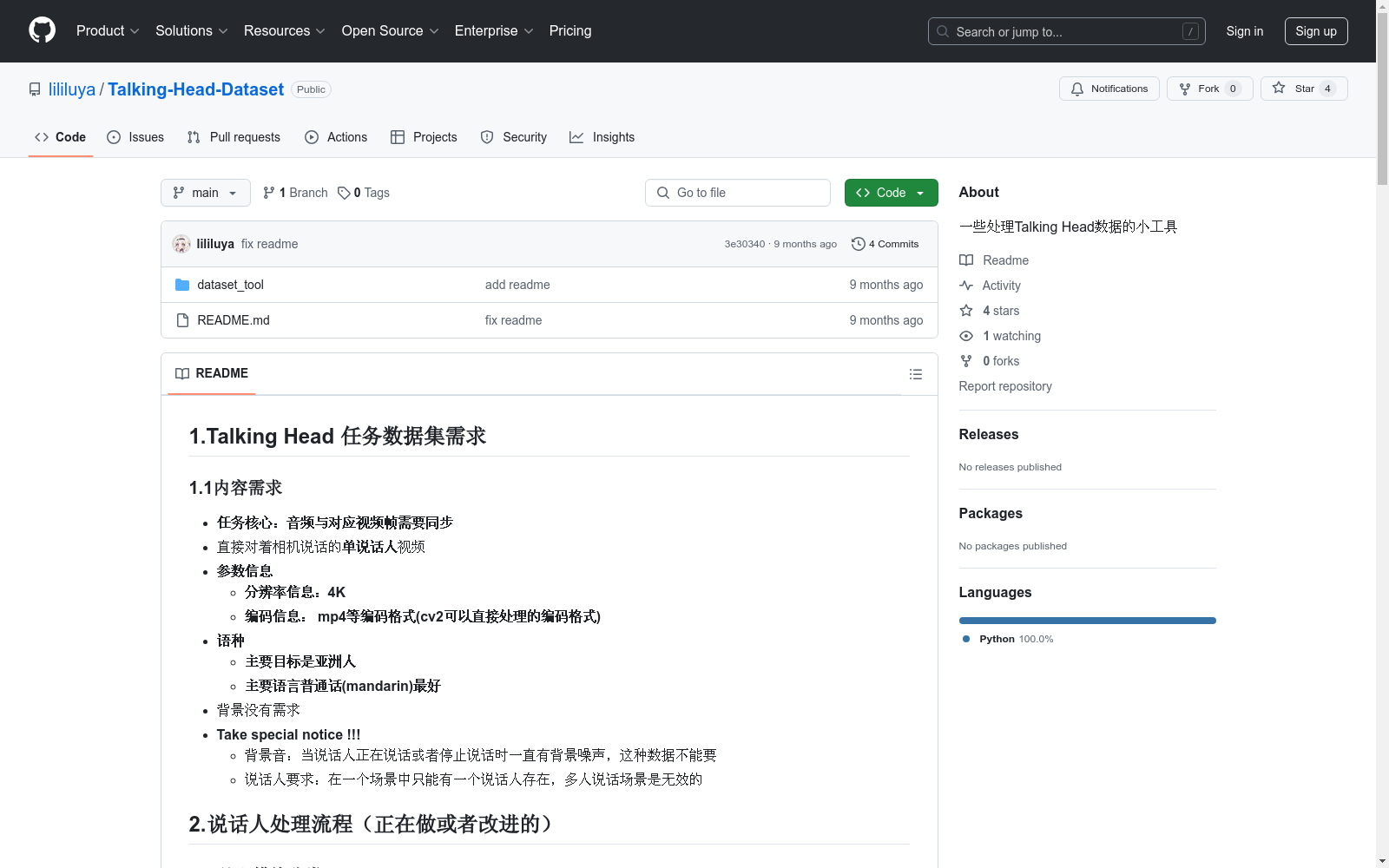Switch to the Issues tab
1389x868 pixels.
coord(135,137)
